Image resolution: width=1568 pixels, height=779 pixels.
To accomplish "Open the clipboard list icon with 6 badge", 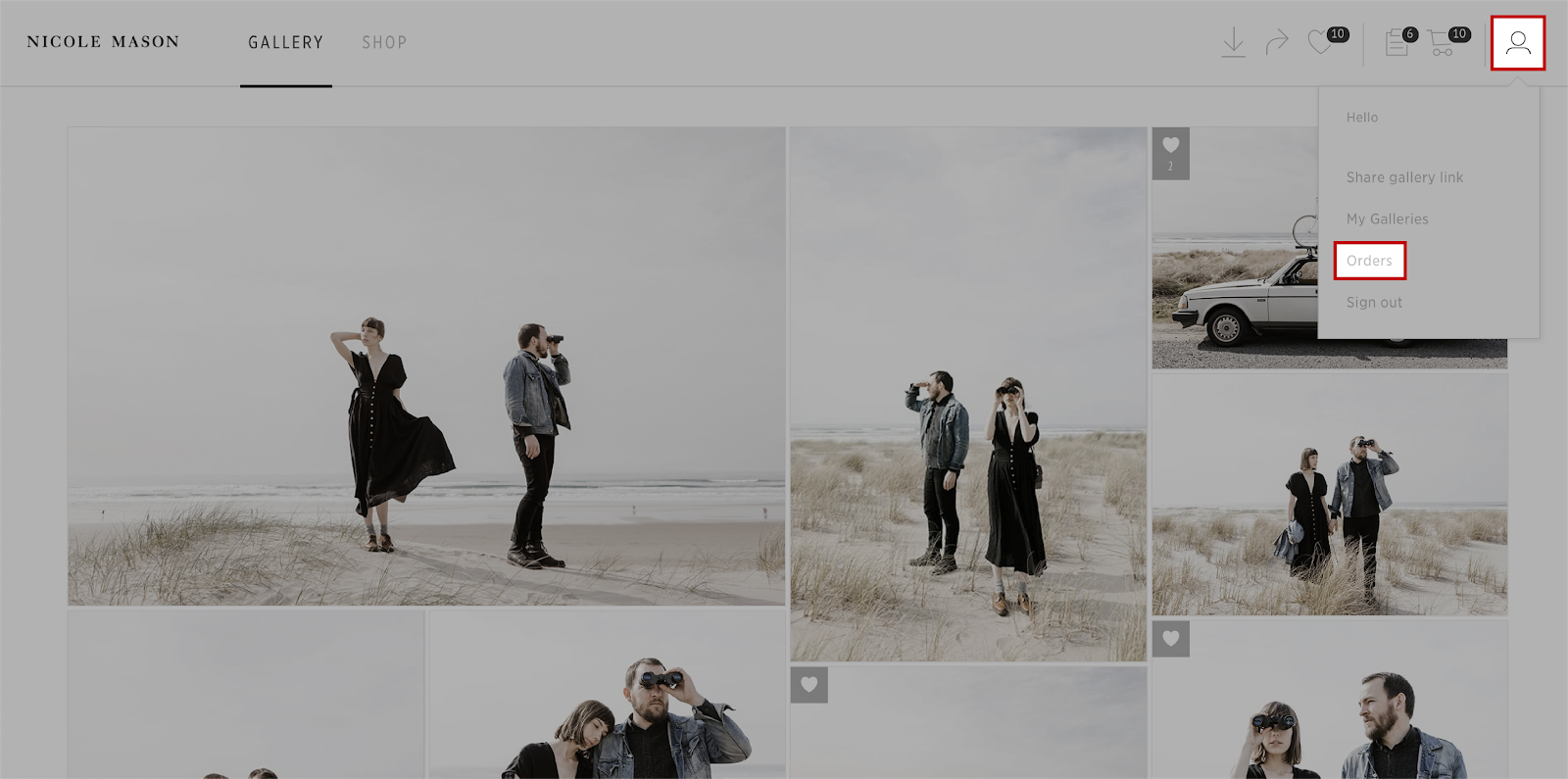I will 1400,41.
